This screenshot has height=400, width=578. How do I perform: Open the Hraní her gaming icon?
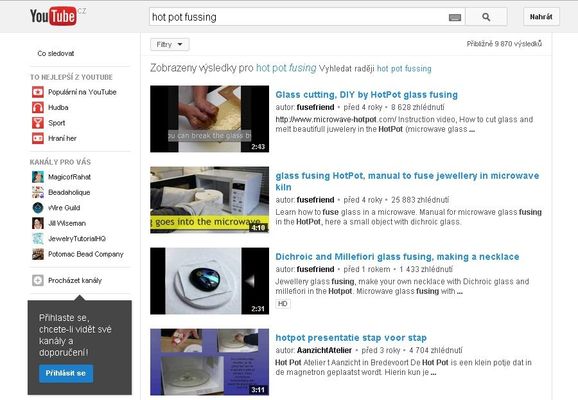pos(38,138)
